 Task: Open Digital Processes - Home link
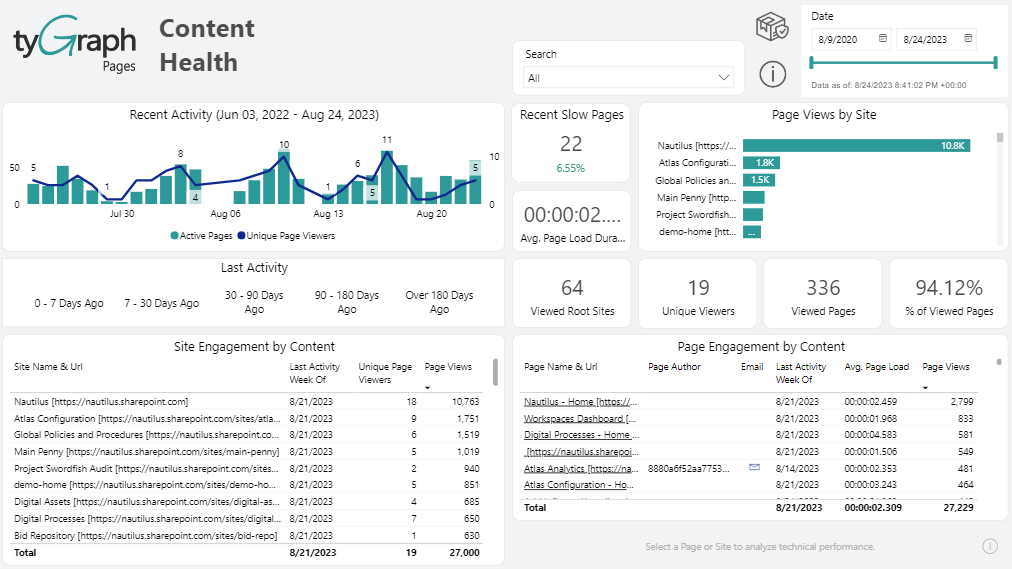tap(582, 435)
